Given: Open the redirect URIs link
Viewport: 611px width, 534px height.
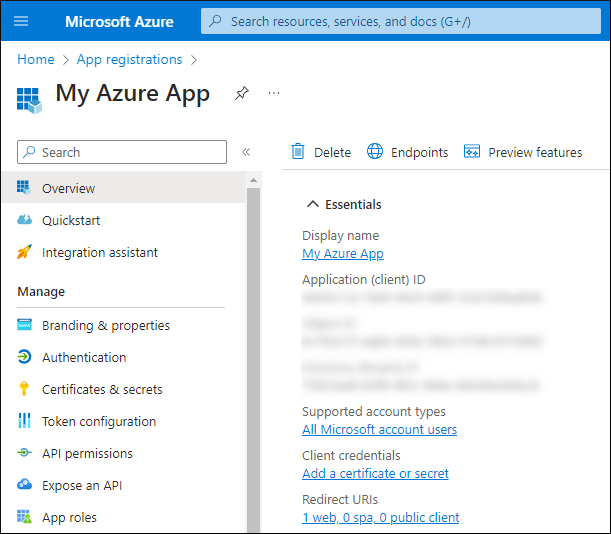Looking at the screenshot, I should [x=380, y=518].
